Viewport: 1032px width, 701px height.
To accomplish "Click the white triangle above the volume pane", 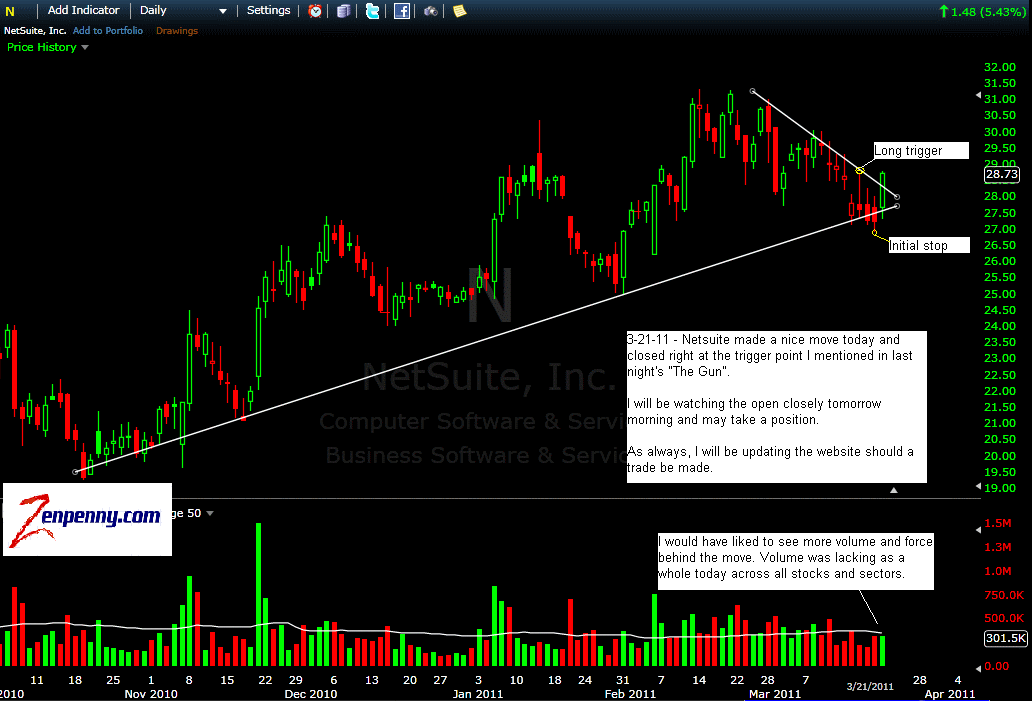I will [893, 490].
